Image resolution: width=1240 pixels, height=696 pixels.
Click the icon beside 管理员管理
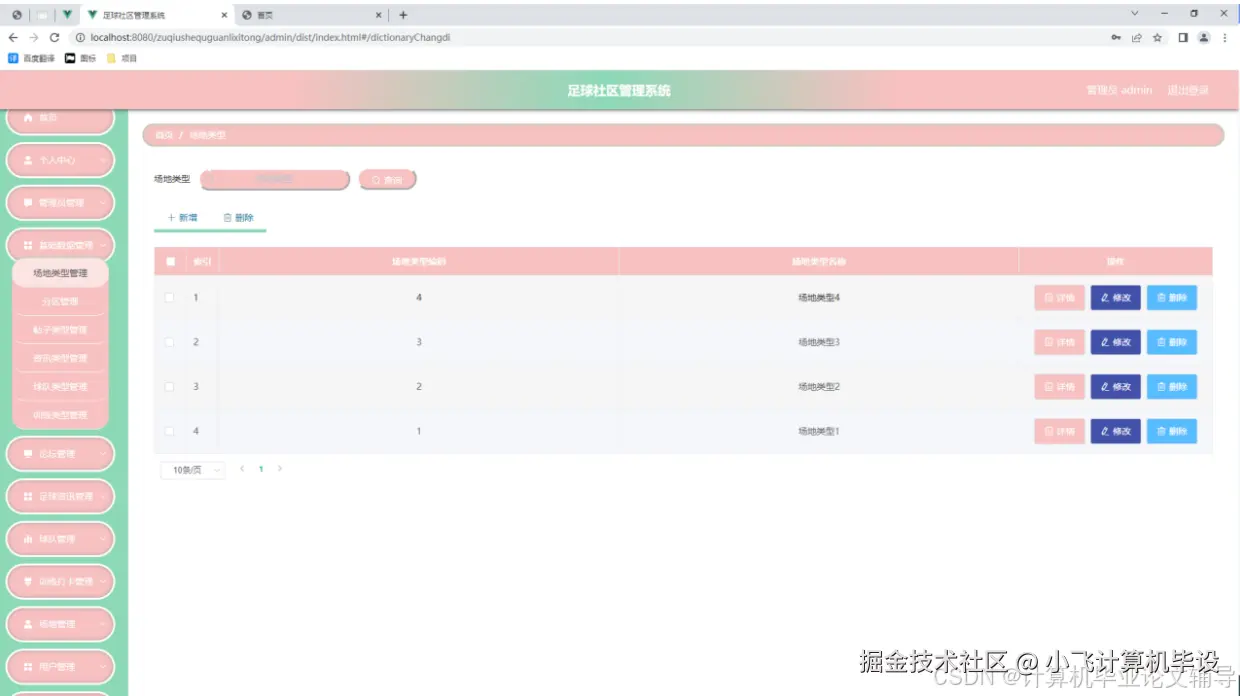(x=29, y=203)
